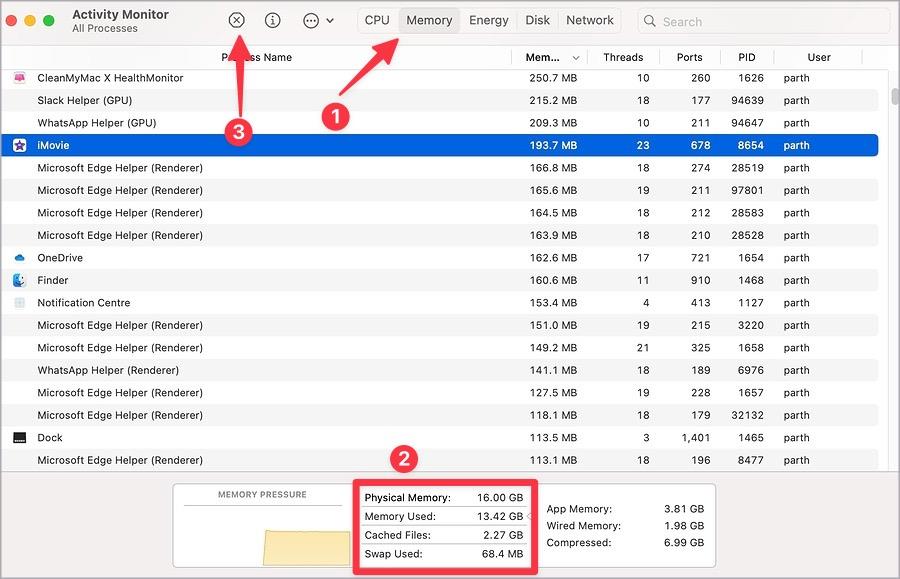Click the Physical Memory 16.00 GB value
The height and width of the screenshot is (579, 900).
click(x=500, y=498)
